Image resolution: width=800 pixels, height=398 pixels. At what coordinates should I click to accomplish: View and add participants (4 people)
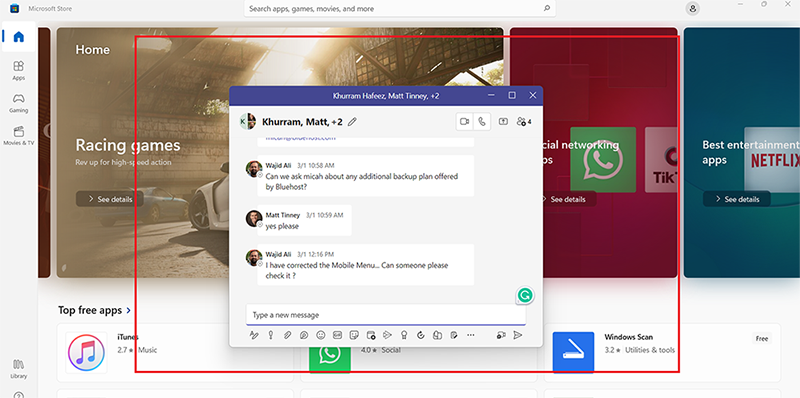click(524, 121)
